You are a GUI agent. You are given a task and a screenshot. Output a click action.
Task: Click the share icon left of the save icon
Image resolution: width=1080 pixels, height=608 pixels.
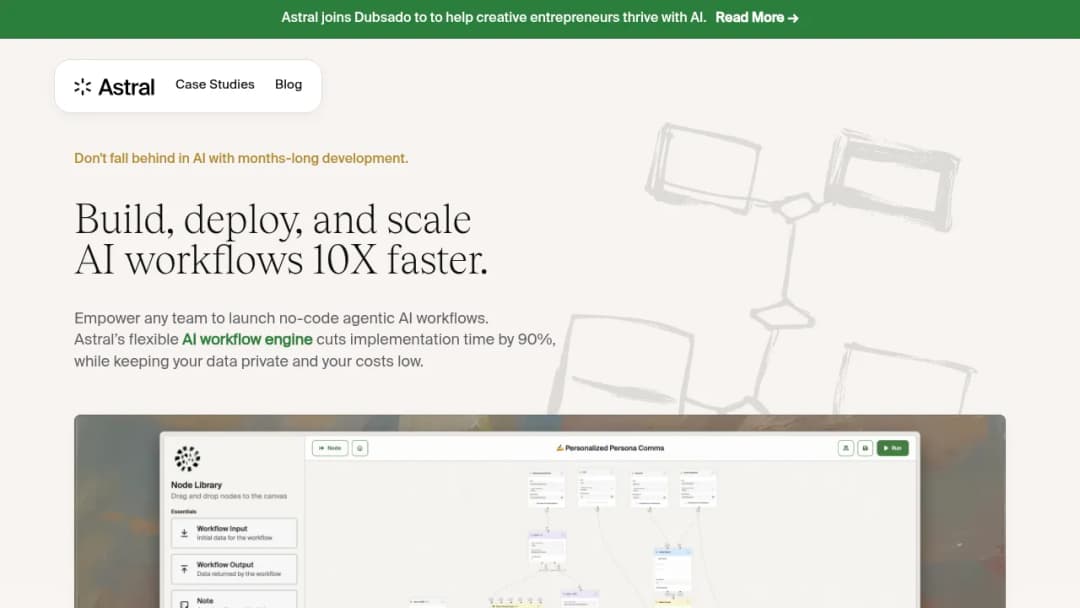846,448
